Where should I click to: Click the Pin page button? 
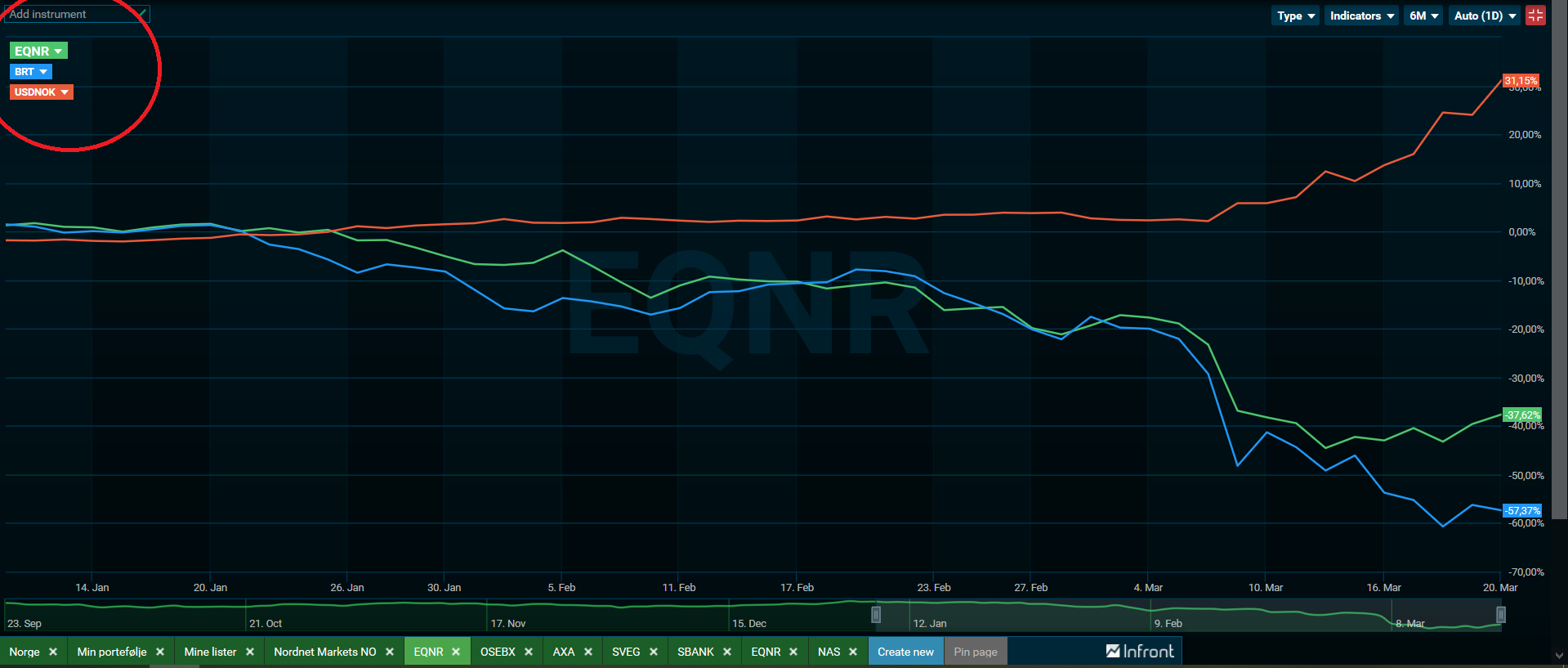(x=976, y=652)
